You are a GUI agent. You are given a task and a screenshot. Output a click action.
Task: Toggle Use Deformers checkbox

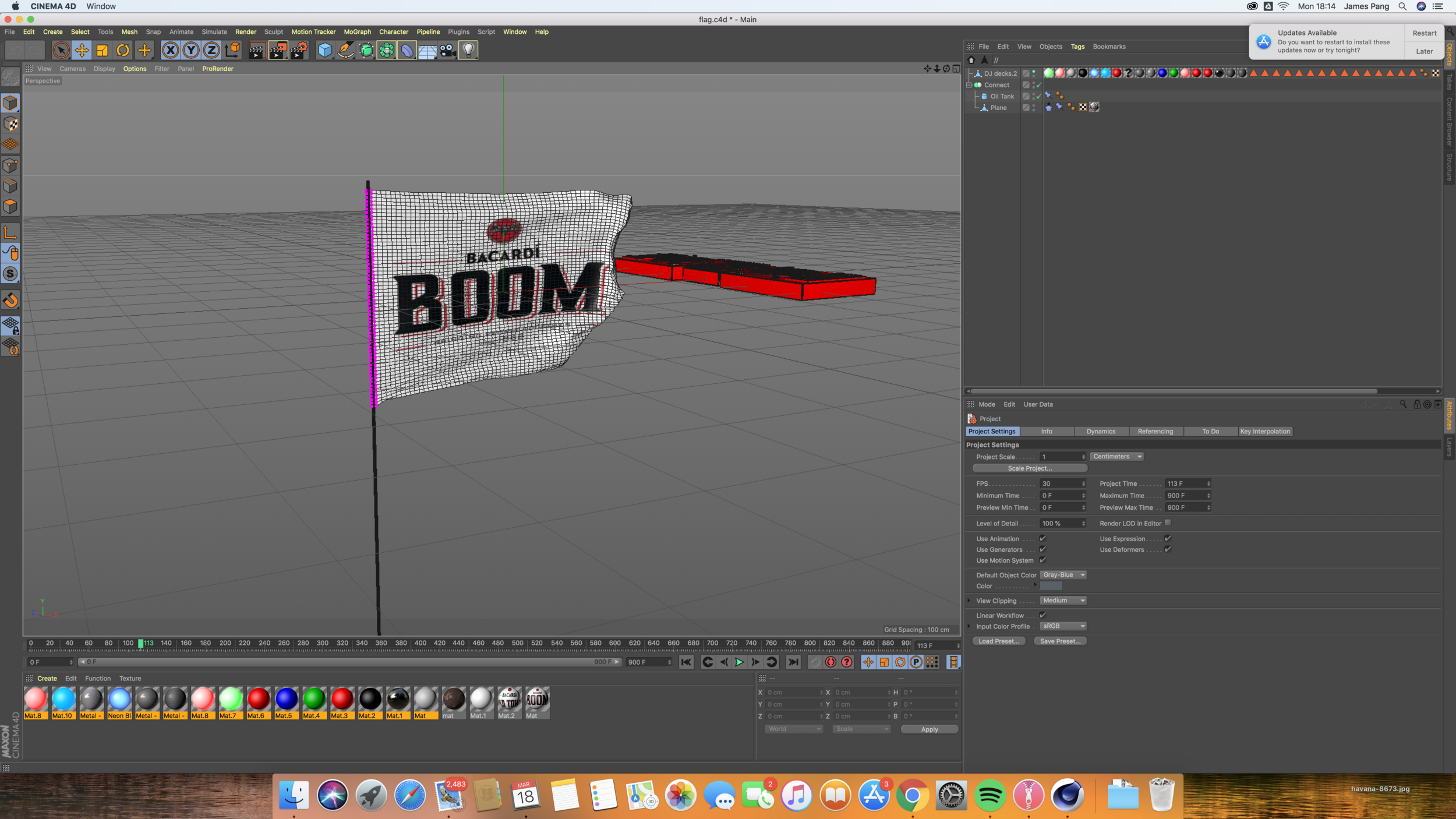click(x=1168, y=549)
